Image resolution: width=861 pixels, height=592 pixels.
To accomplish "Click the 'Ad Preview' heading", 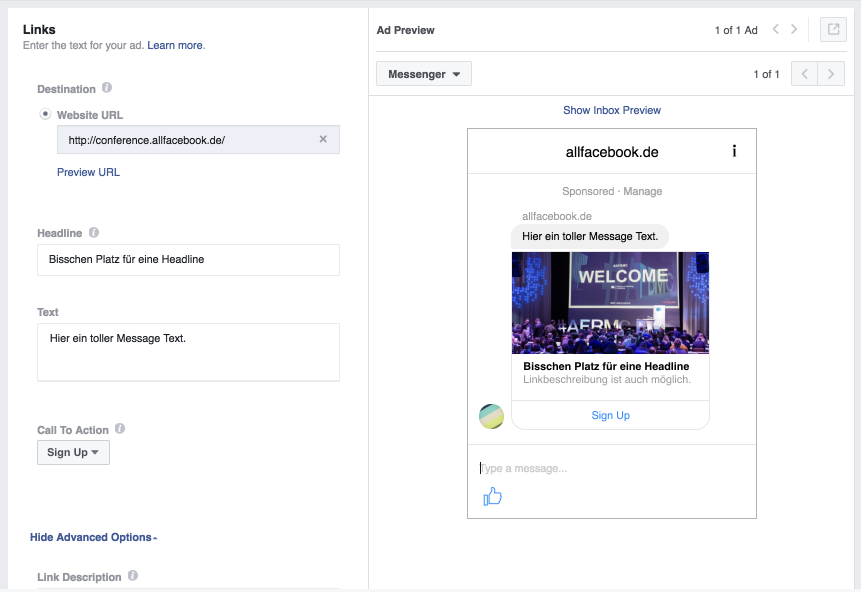I will 405,30.
